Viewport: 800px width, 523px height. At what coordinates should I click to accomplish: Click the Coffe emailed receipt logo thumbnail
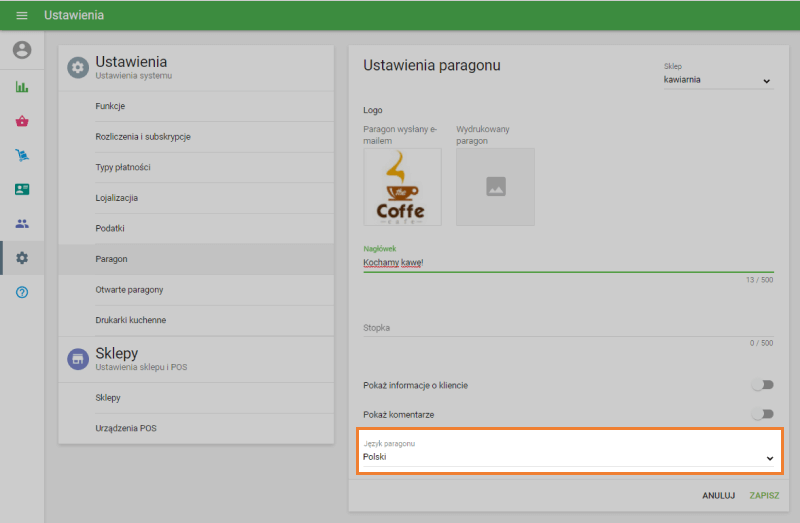401,187
